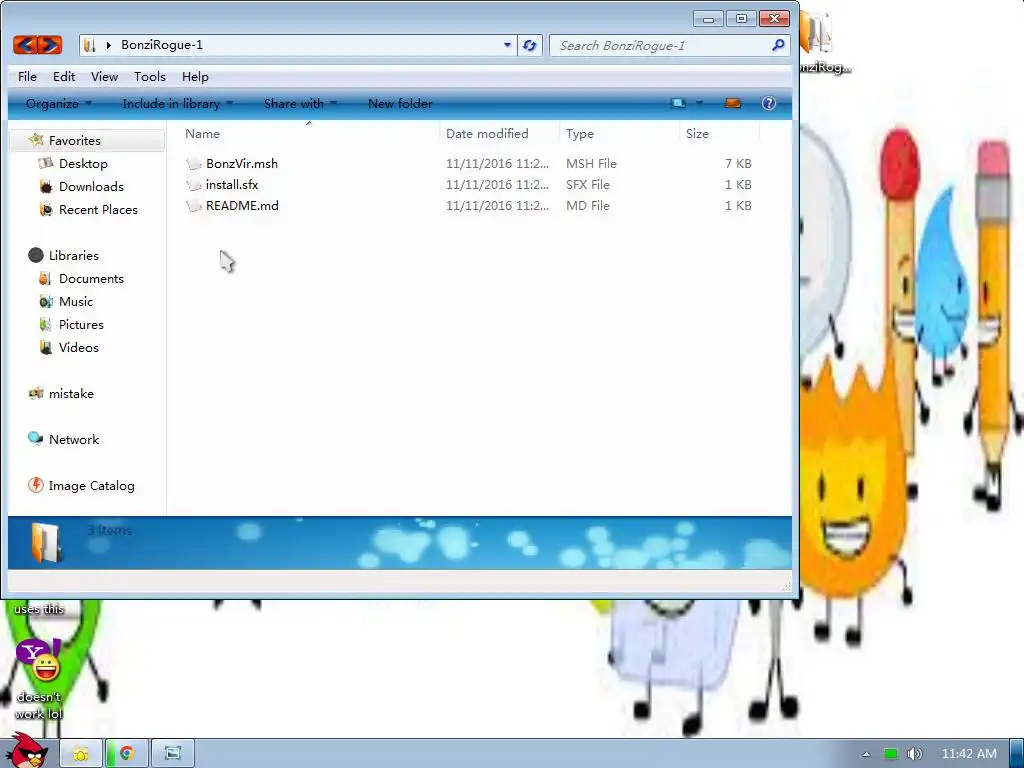This screenshot has height=768, width=1024.
Task: Click the Music library icon
Action: pos(46,302)
